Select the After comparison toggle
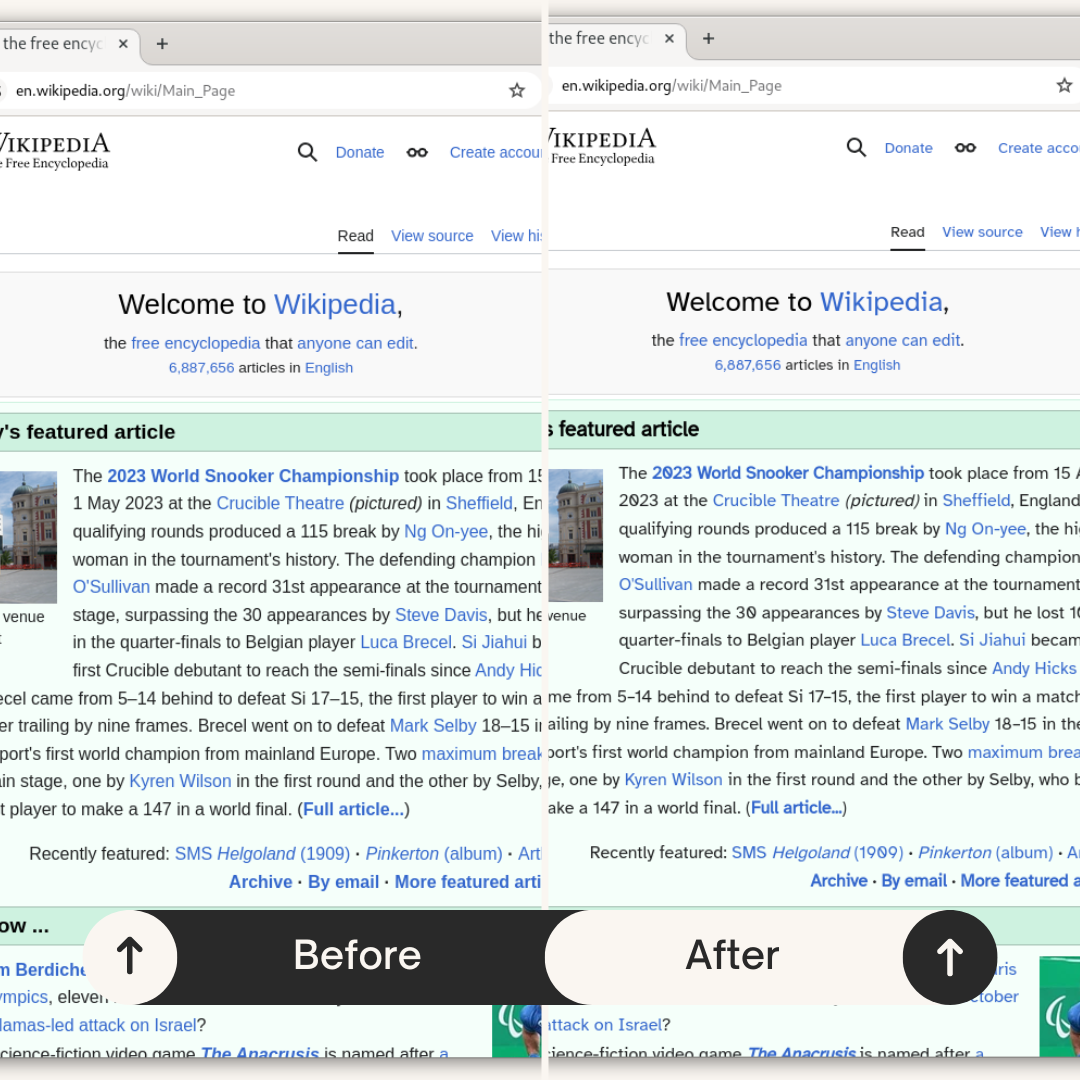 click(x=732, y=955)
